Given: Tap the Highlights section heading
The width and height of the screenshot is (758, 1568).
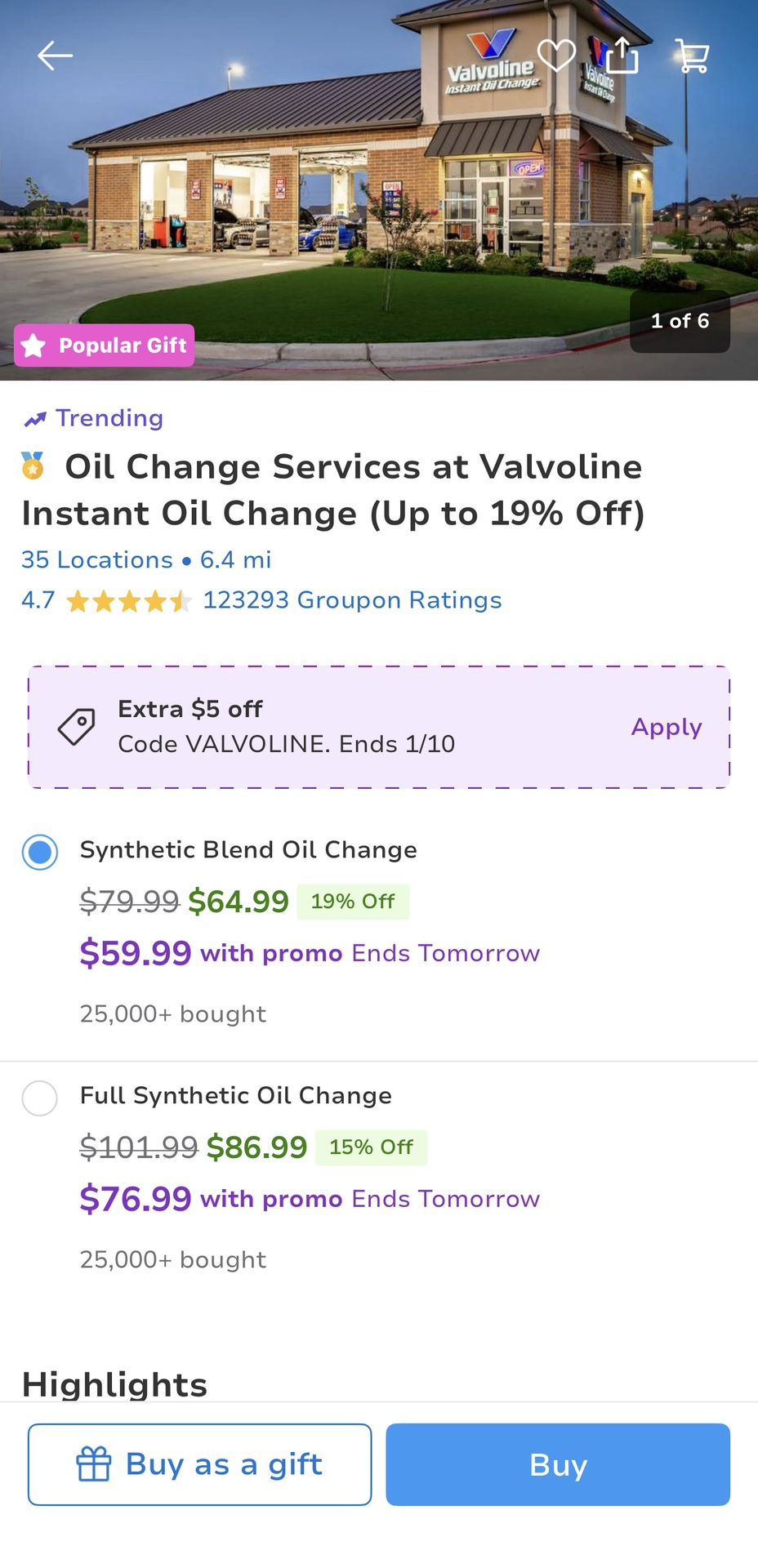Looking at the screenshot, I should point(115,1384).
